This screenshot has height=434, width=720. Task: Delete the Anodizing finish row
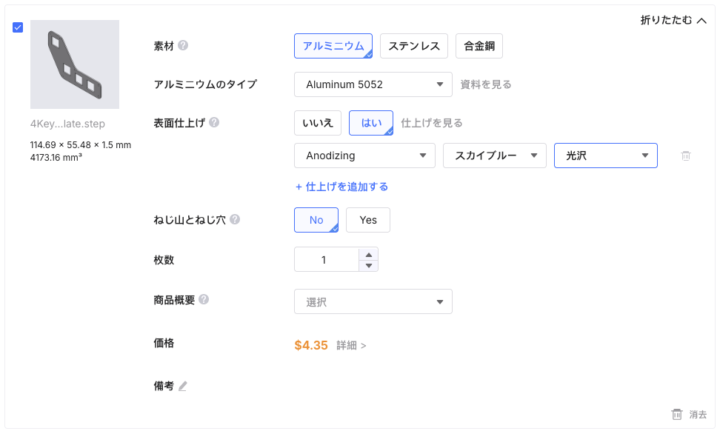tap(685, 156)
